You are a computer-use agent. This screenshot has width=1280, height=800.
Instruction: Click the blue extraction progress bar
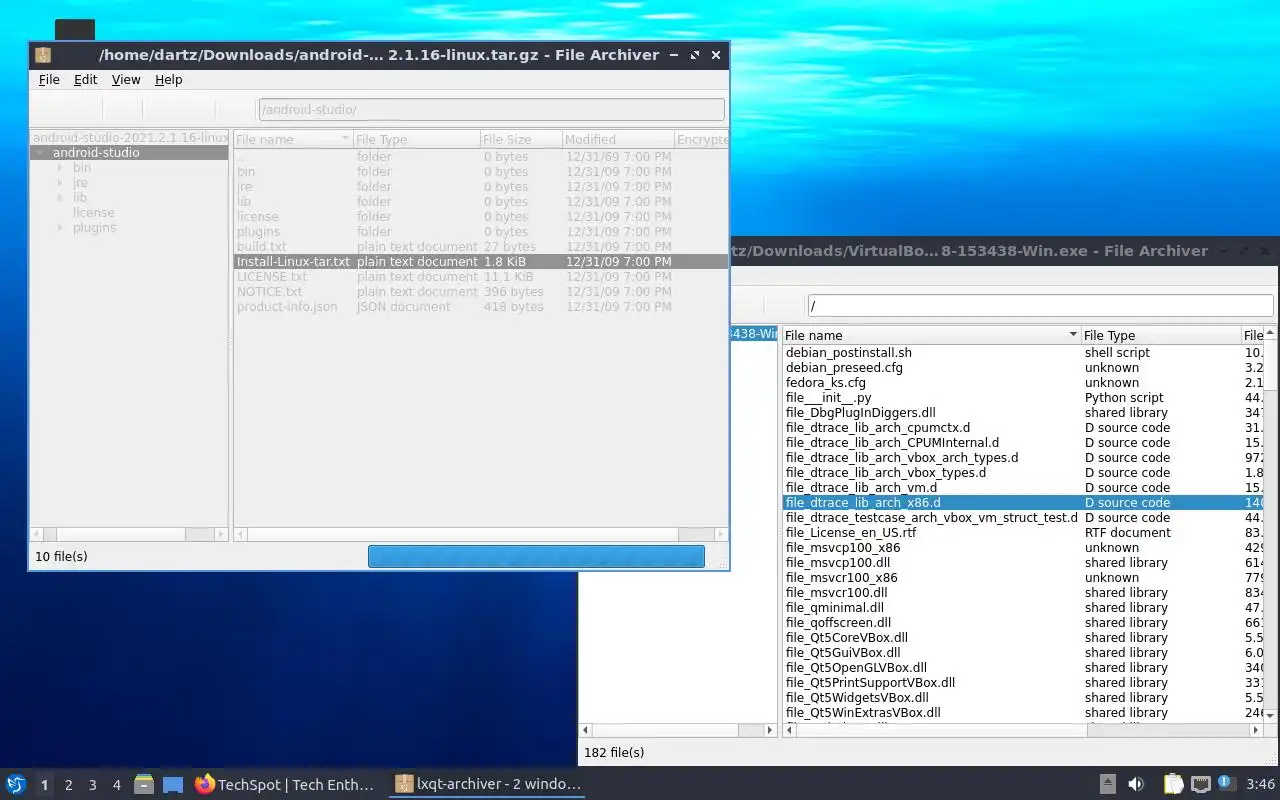coord(536,556)
